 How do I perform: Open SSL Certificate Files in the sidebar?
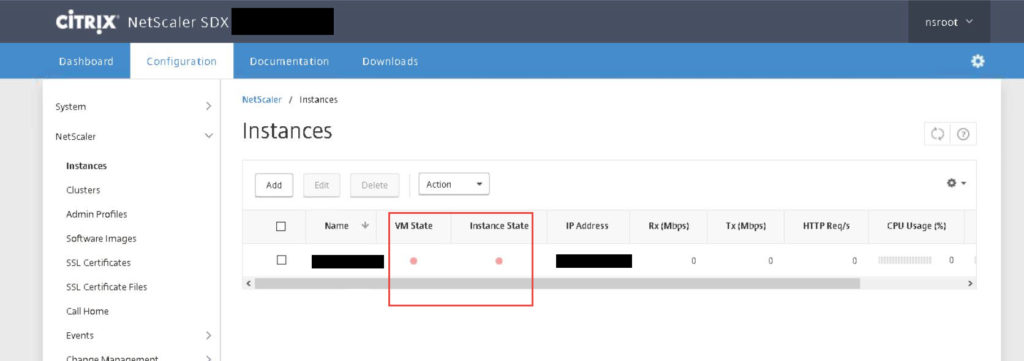pyautogui.click(x=106, y=287)
